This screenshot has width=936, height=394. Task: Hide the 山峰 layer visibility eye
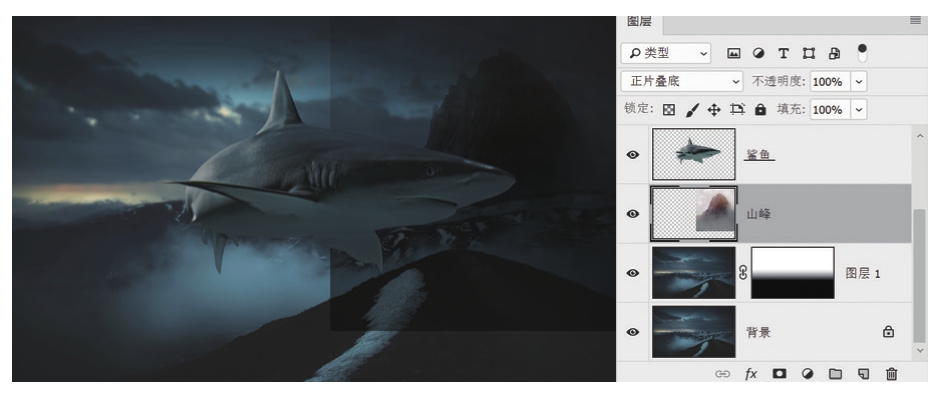coord(633,214)
